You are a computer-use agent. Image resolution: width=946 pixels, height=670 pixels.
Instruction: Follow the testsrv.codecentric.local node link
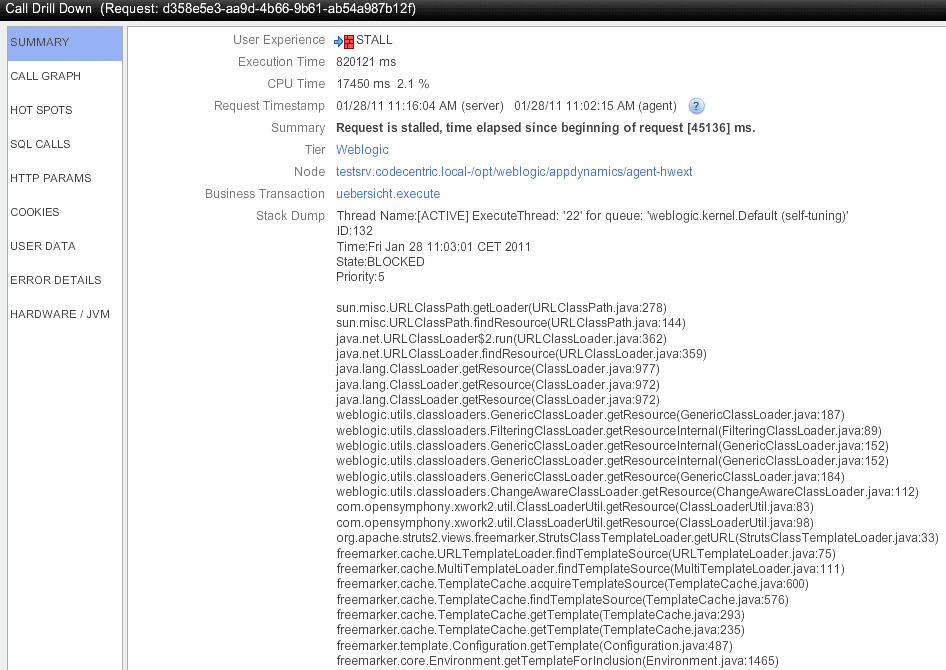pyautogui.click(x=514, y=172)
